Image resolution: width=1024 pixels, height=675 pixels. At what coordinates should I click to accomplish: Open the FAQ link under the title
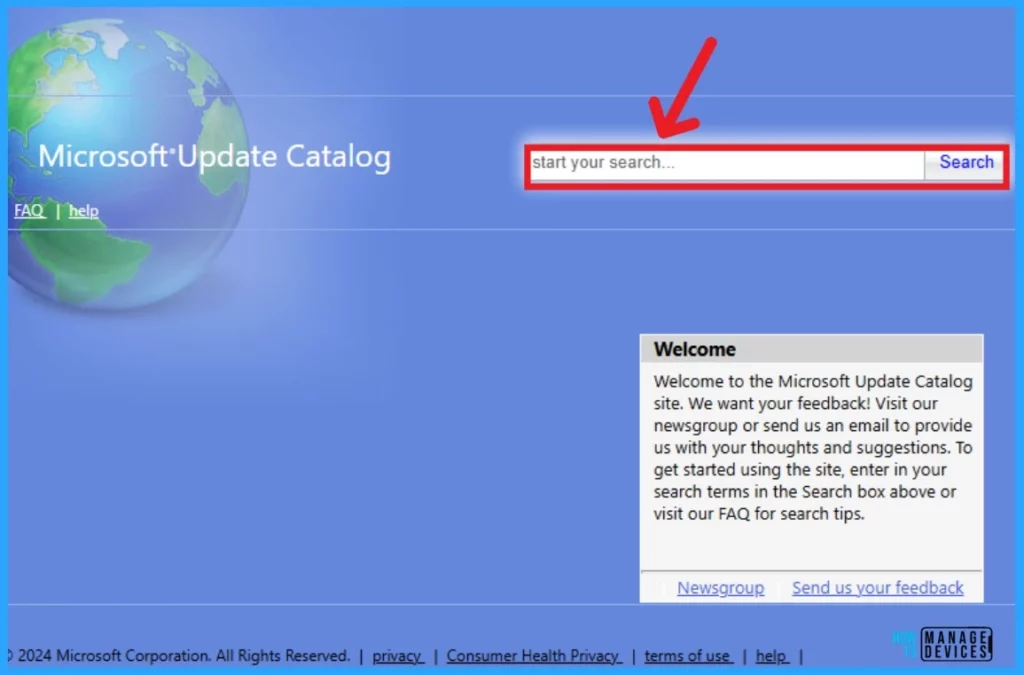point(29,211)
